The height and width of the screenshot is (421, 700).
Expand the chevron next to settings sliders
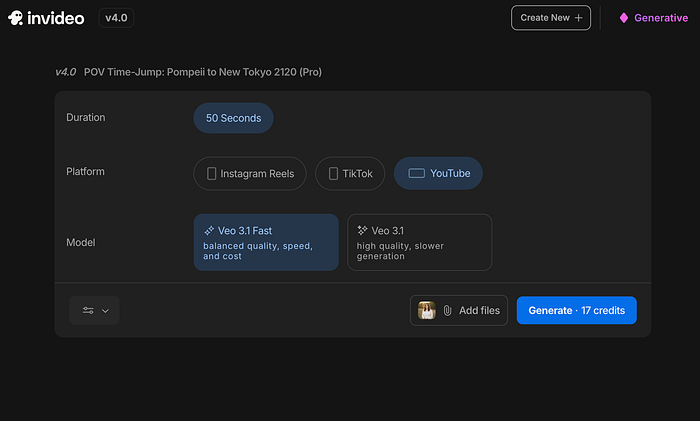point(106,311)
